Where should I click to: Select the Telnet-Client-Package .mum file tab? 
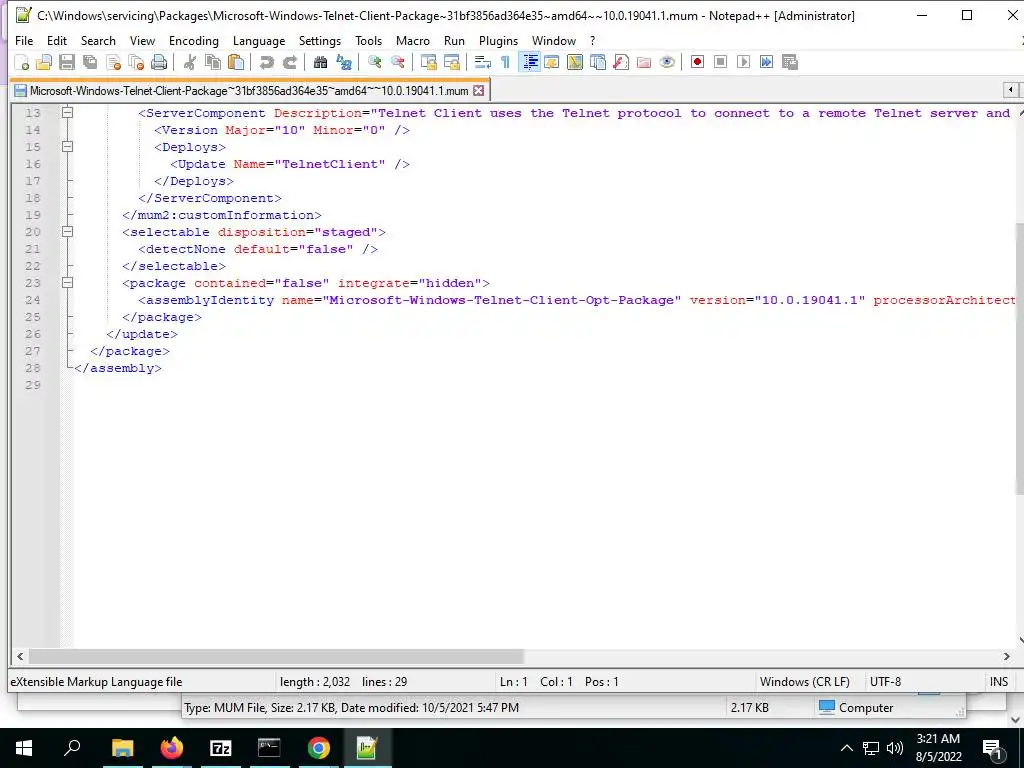(x=248, y=91)
